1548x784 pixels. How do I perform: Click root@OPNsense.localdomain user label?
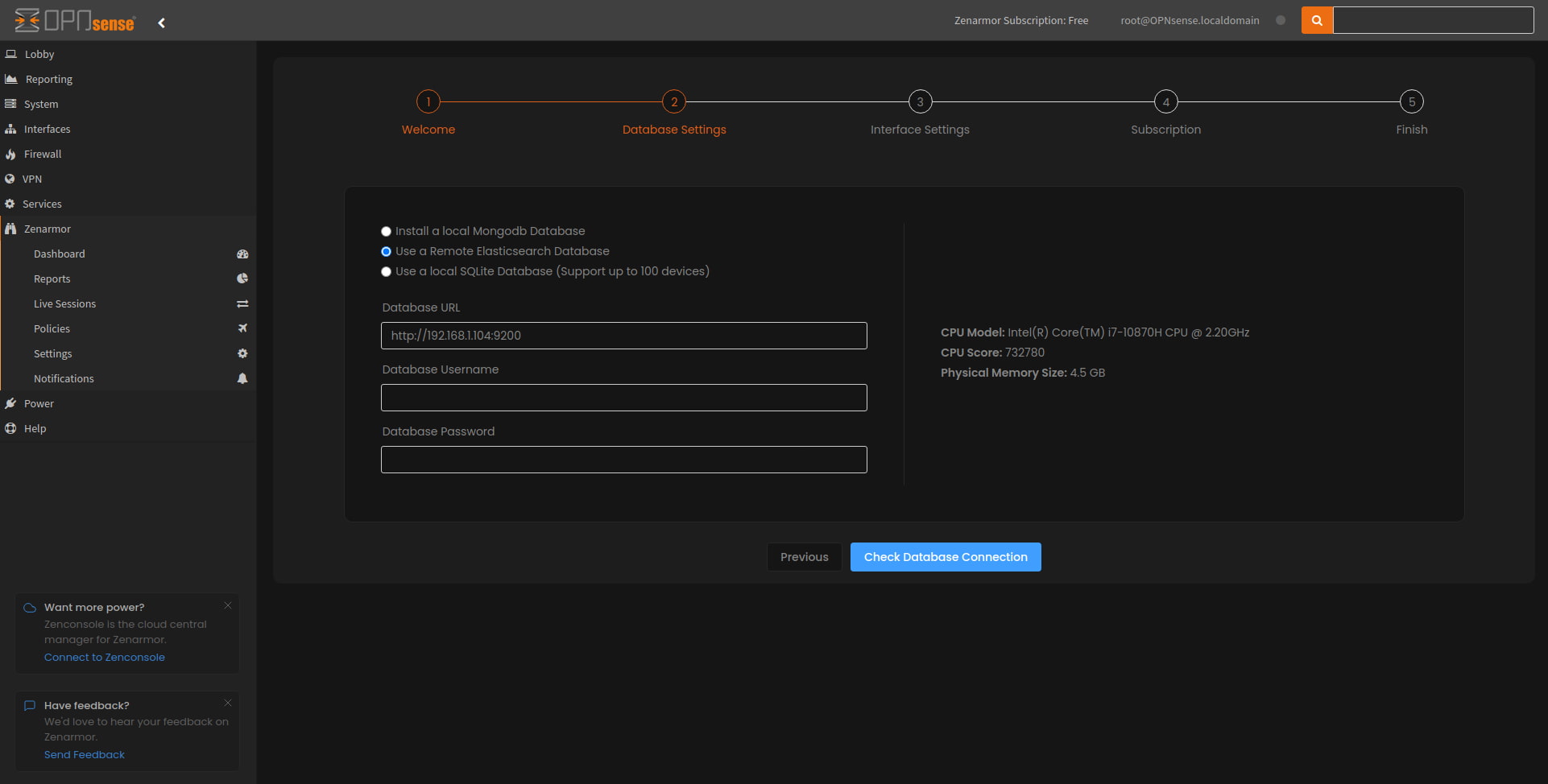click(1190, 20)
